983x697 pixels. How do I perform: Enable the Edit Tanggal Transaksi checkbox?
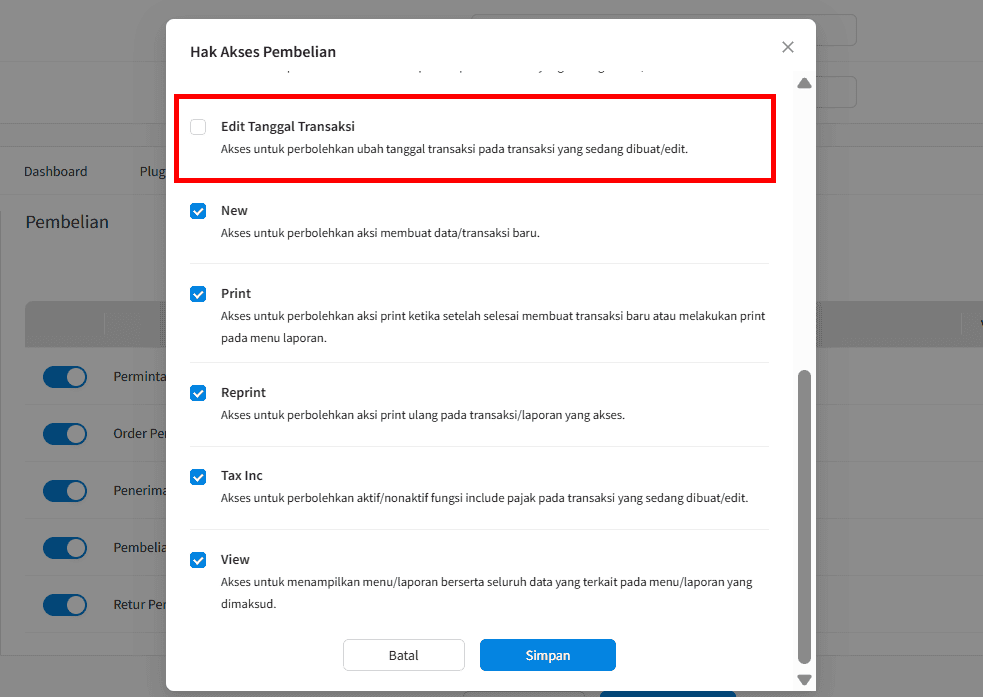(198, 127)
